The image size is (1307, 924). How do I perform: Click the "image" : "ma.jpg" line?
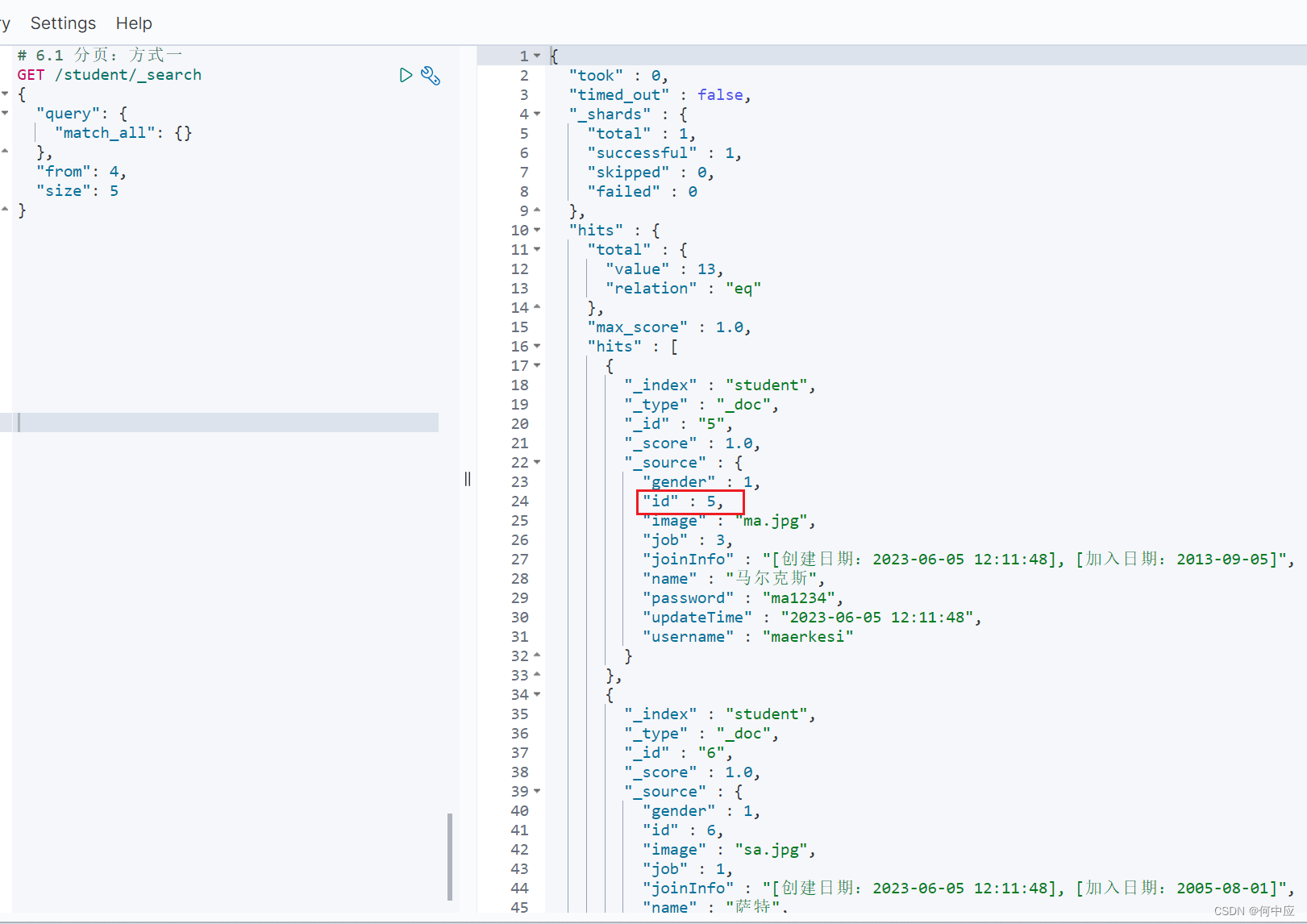(729, 520)
